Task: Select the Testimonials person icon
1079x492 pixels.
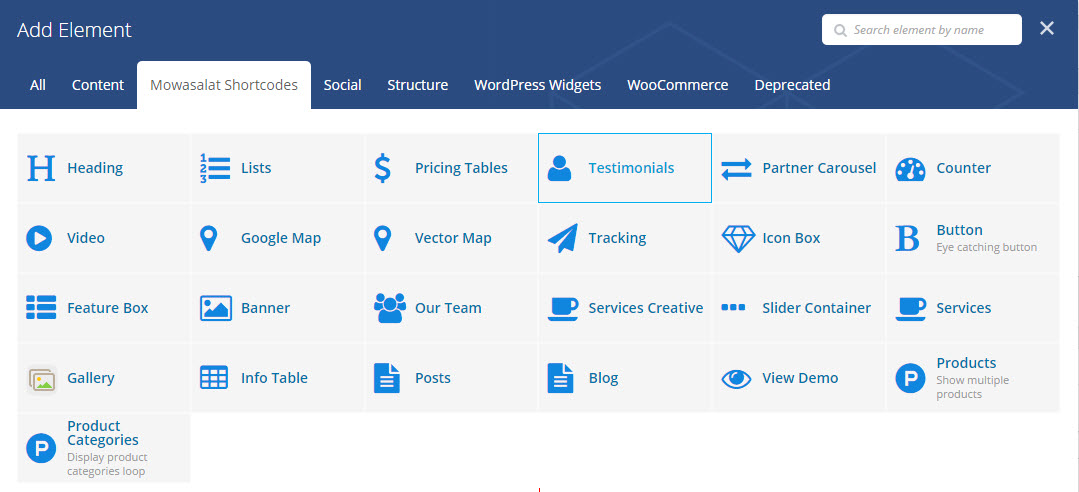Action: point(559,168)
